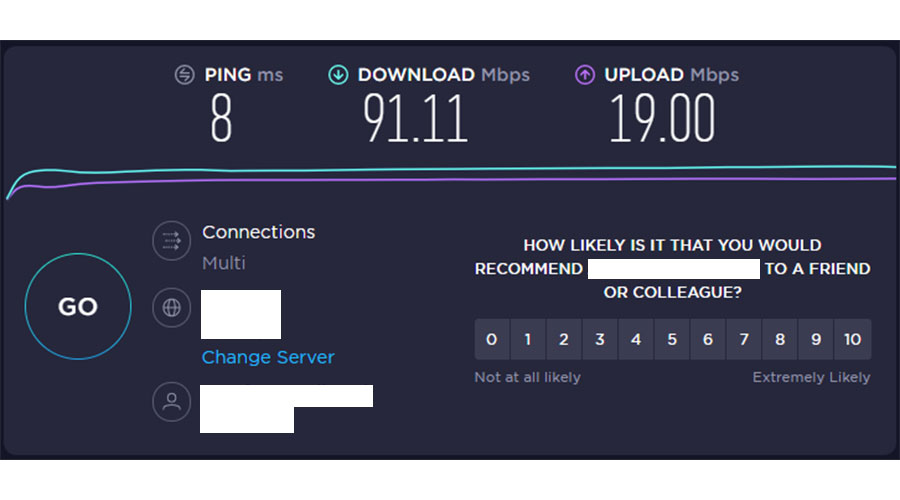The height and width of the screenshot is (500, 900).
Task: Click the Connections label
Action: coord(258,232)
